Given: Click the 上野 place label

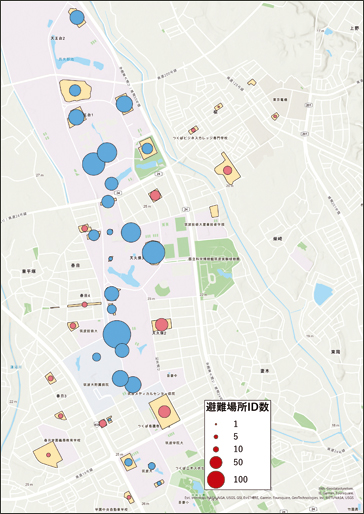Looking at the screenshot, I should [354, 29].
